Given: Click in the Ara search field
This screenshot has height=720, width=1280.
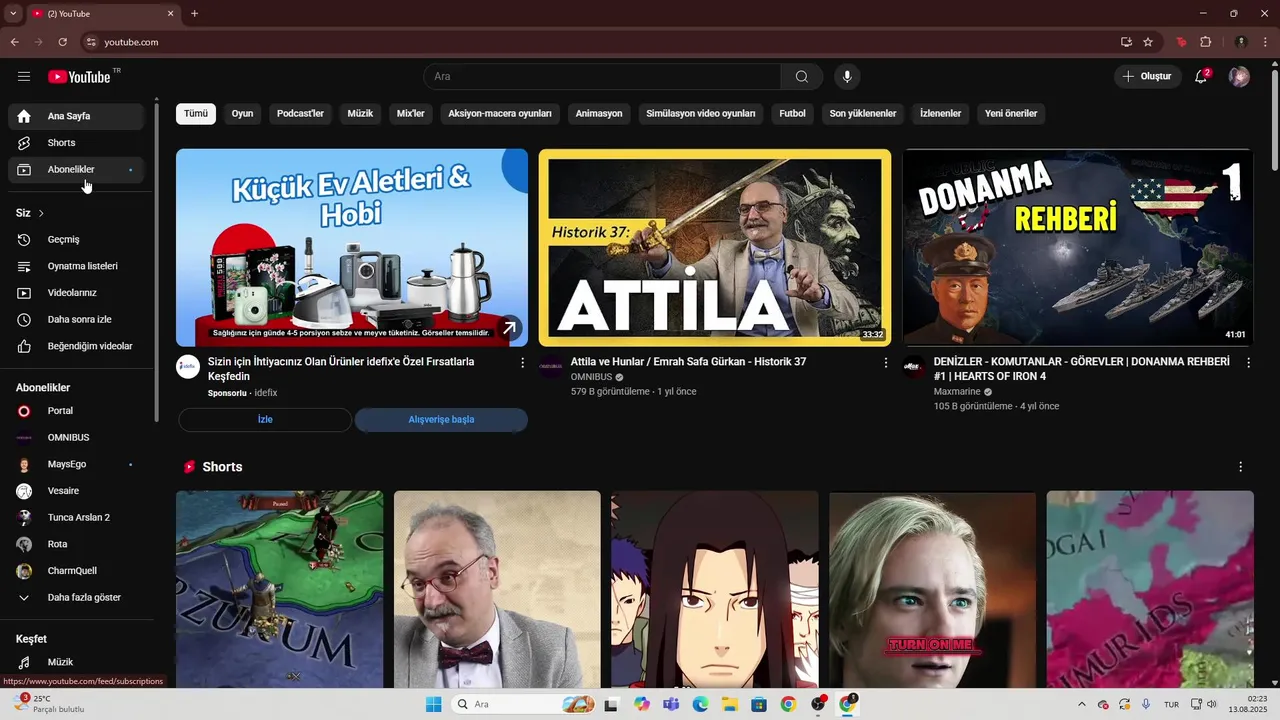Looking at the screenshot, I should click(x=602, y=77).
